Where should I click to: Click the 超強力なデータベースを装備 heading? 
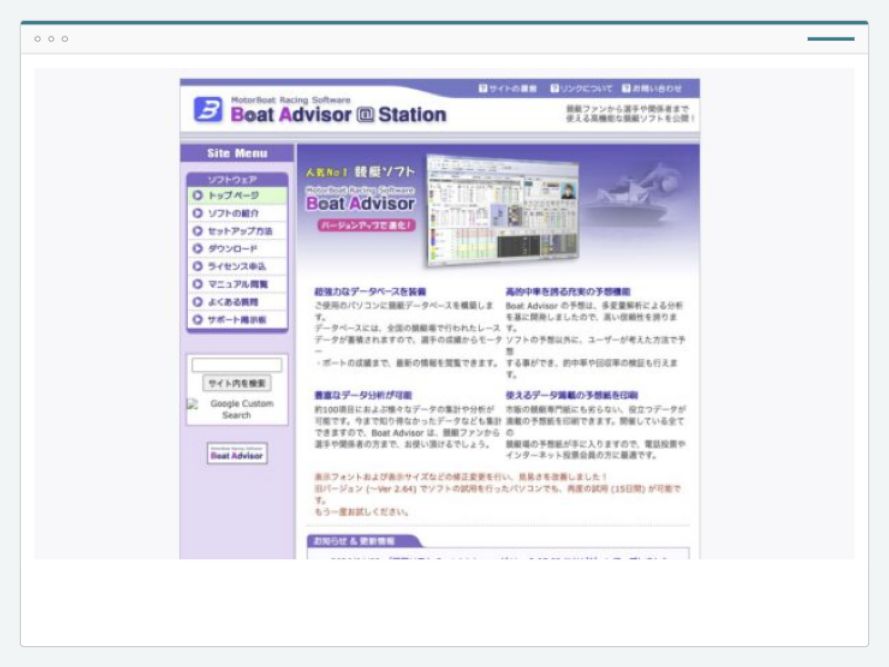370,292
